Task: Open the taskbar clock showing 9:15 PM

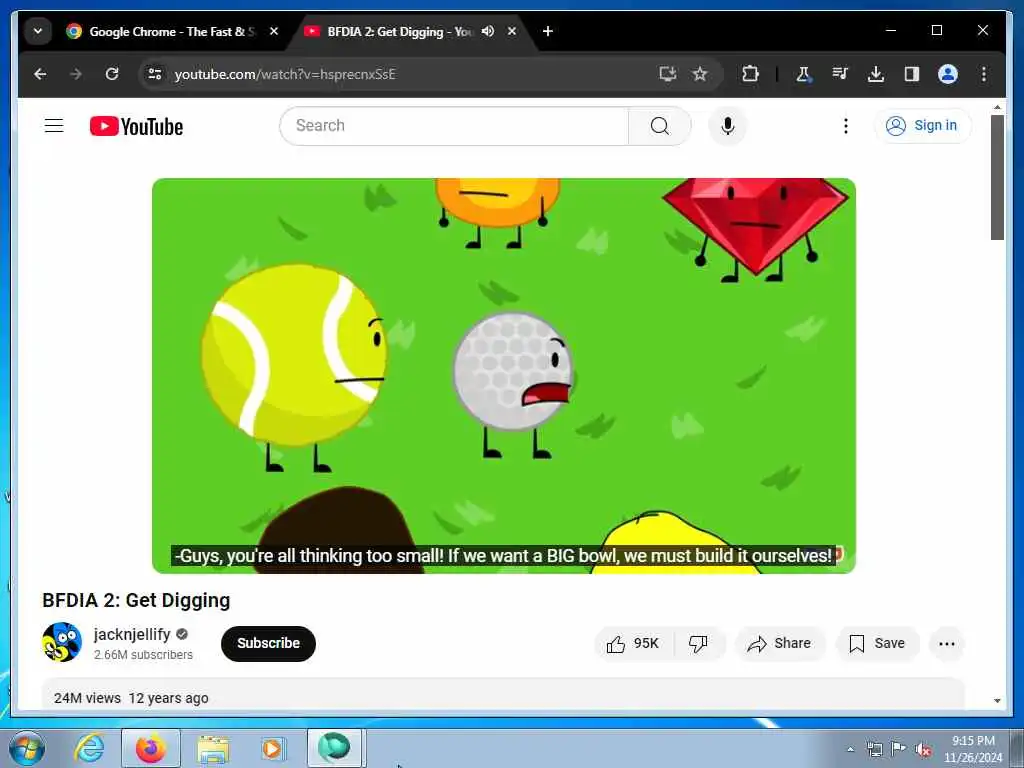Action: pos(973,749)
